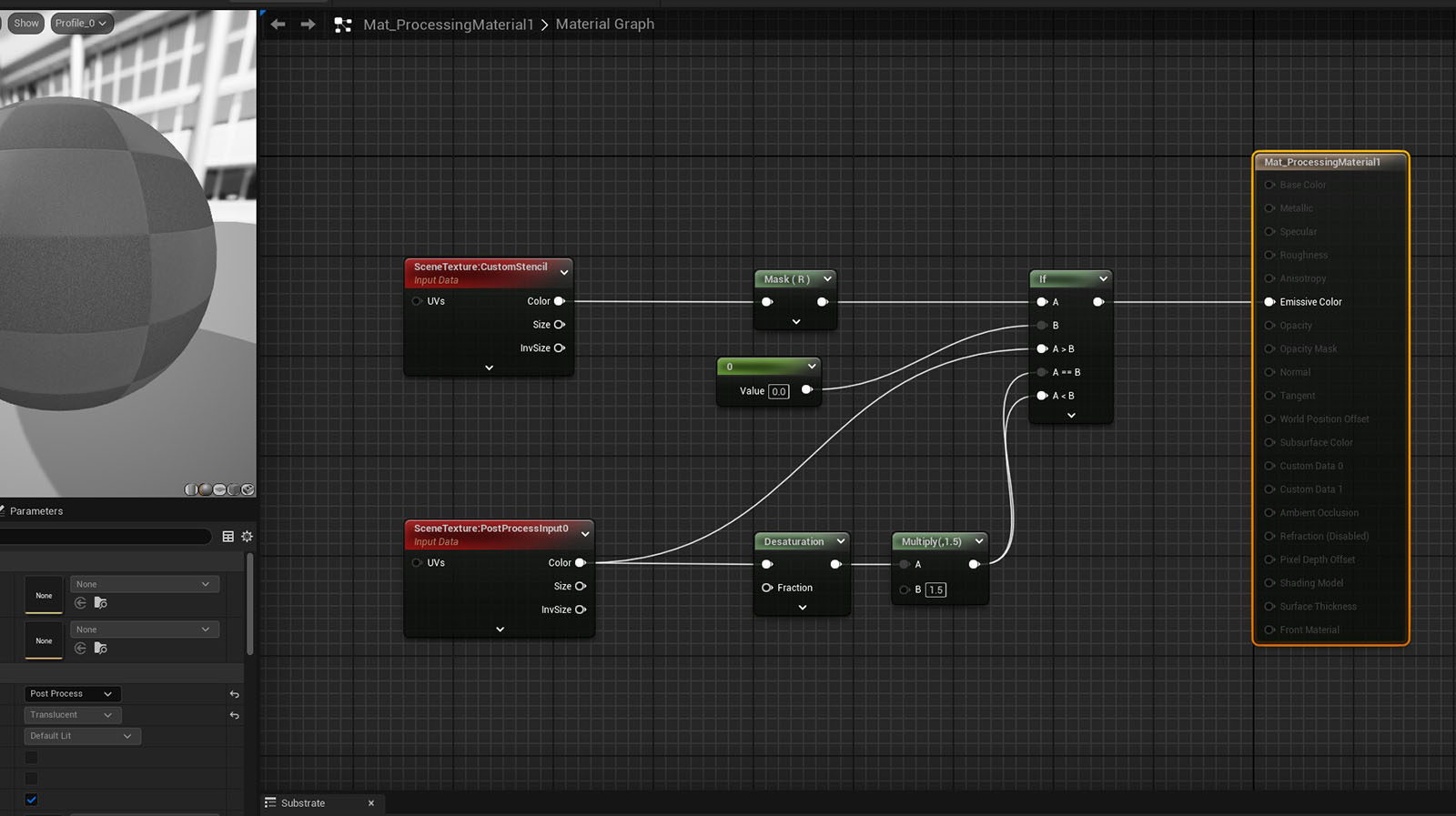
Task: Use selected asset for second None slot
Action: [81, 649]
